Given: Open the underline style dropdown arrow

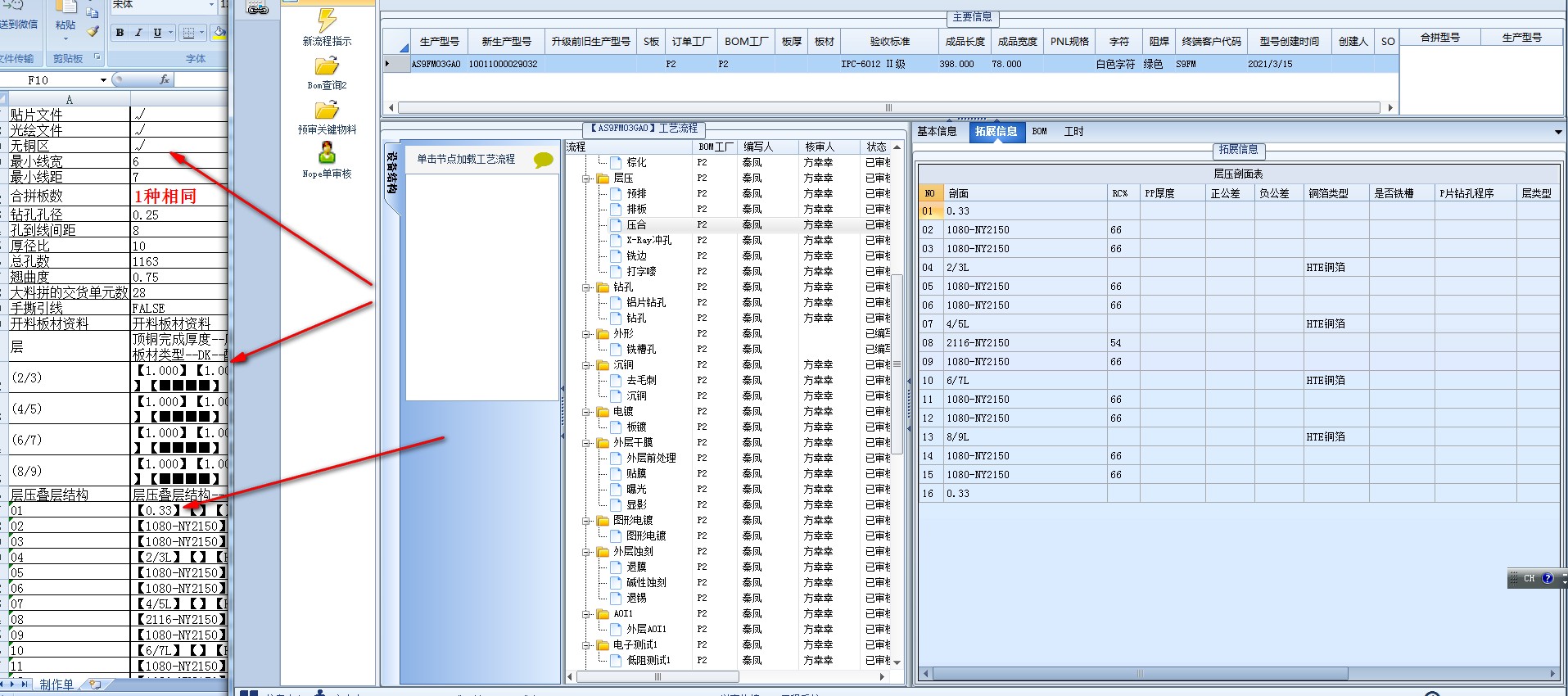Looking at the screenshot, I should click(170, 33).
